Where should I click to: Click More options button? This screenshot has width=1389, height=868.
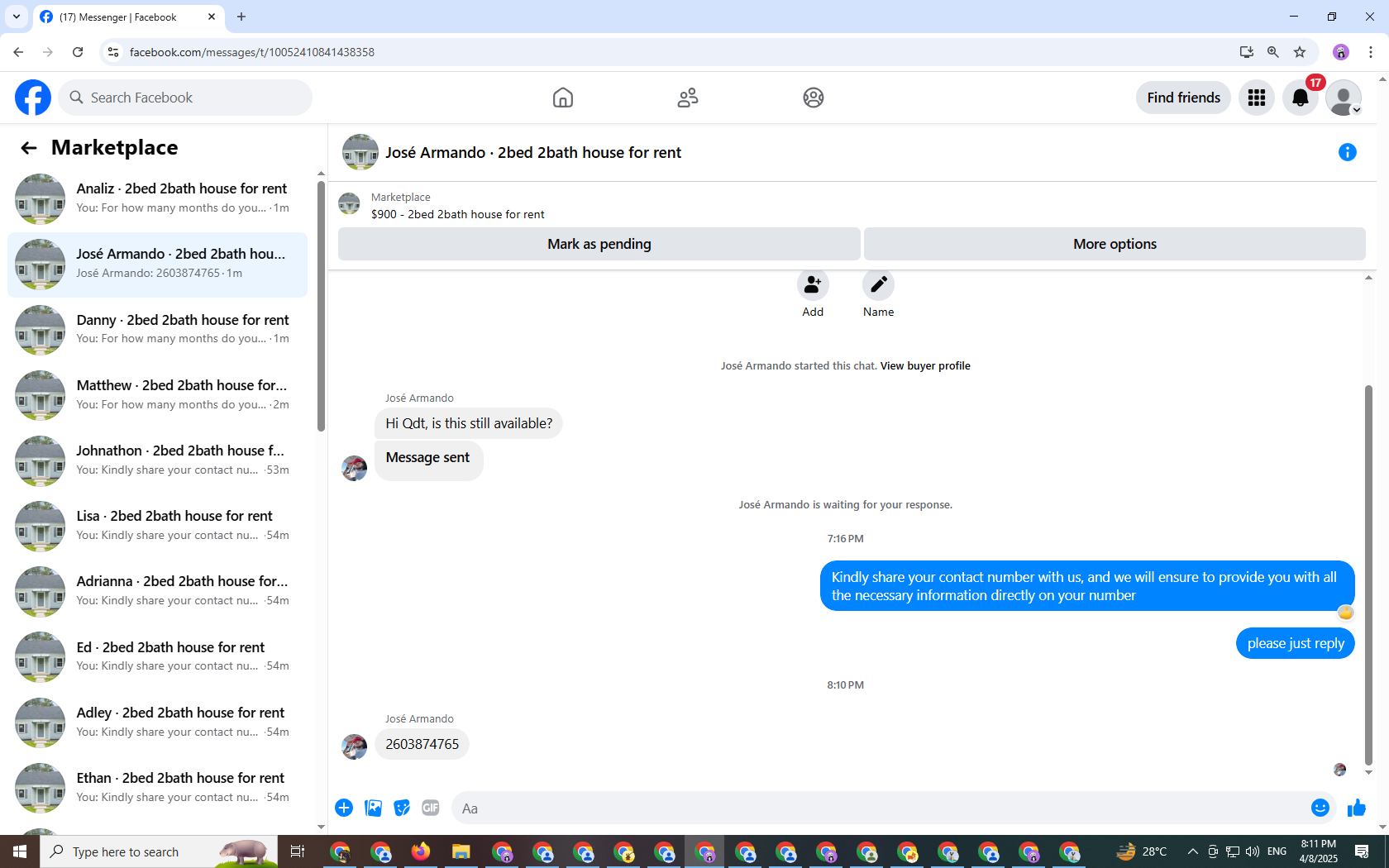[1115, 244]
